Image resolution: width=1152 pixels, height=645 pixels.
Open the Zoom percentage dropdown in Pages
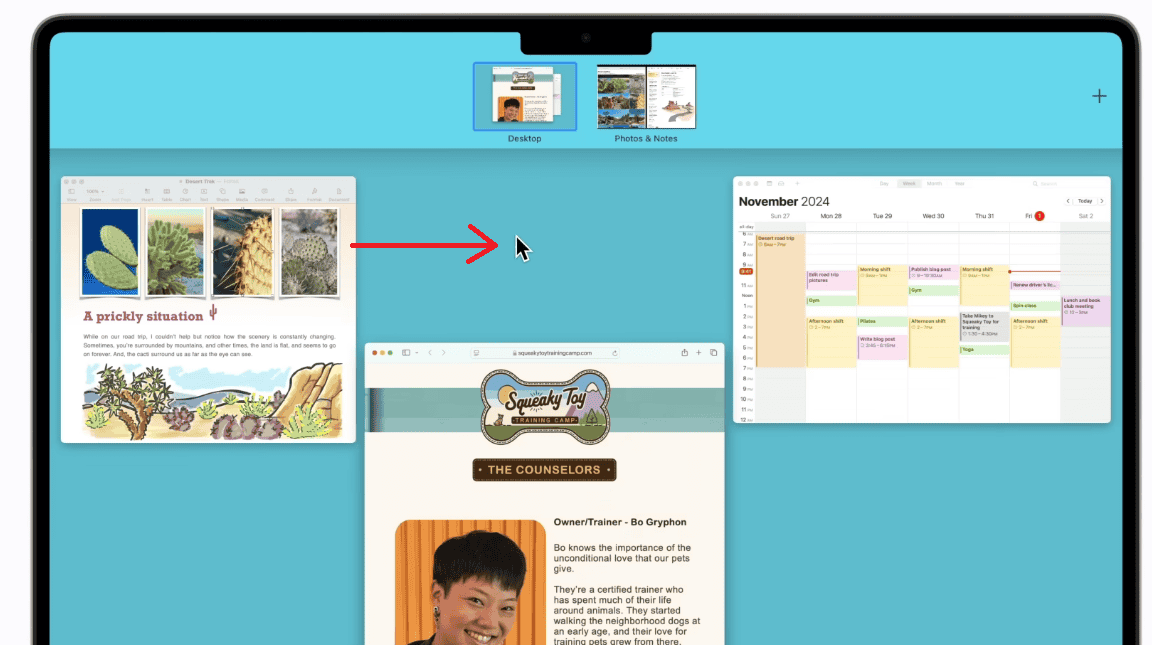95,191
